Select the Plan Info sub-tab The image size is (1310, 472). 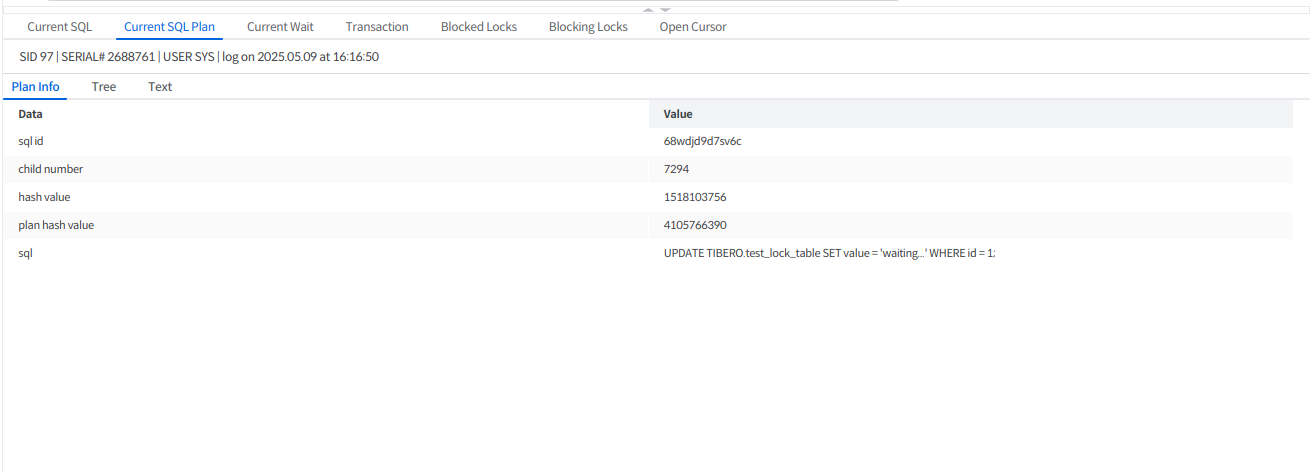tap(35, 87)
